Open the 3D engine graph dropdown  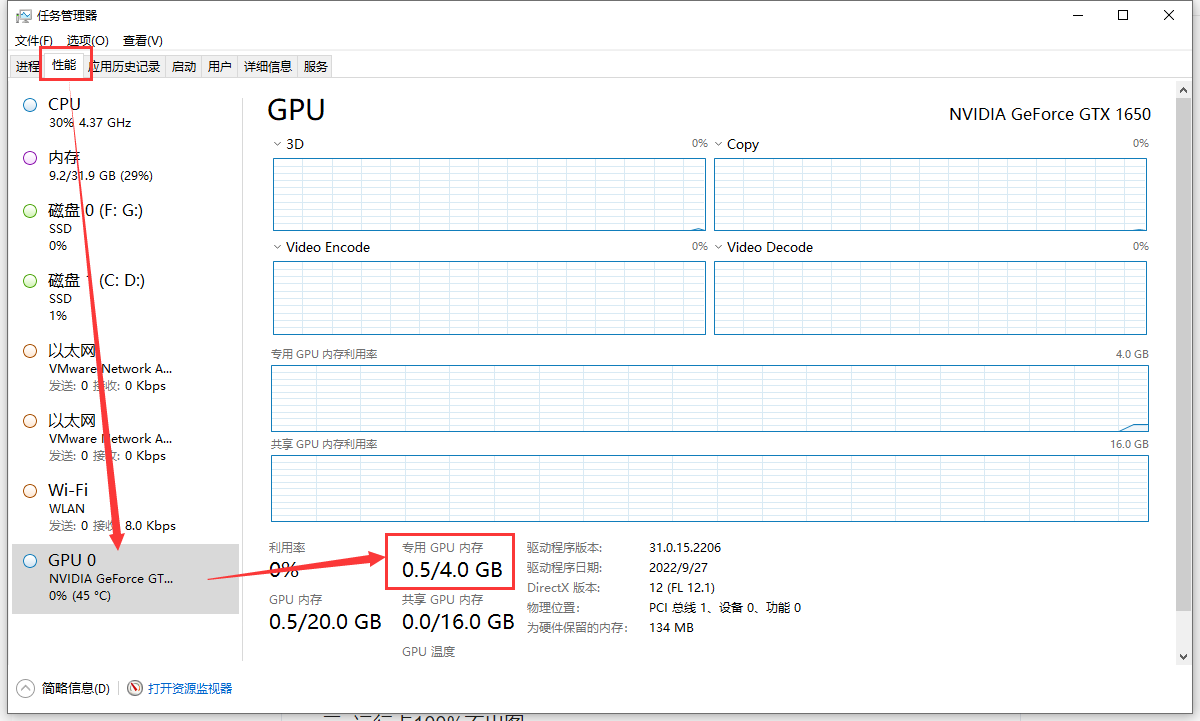click(278, 144)
